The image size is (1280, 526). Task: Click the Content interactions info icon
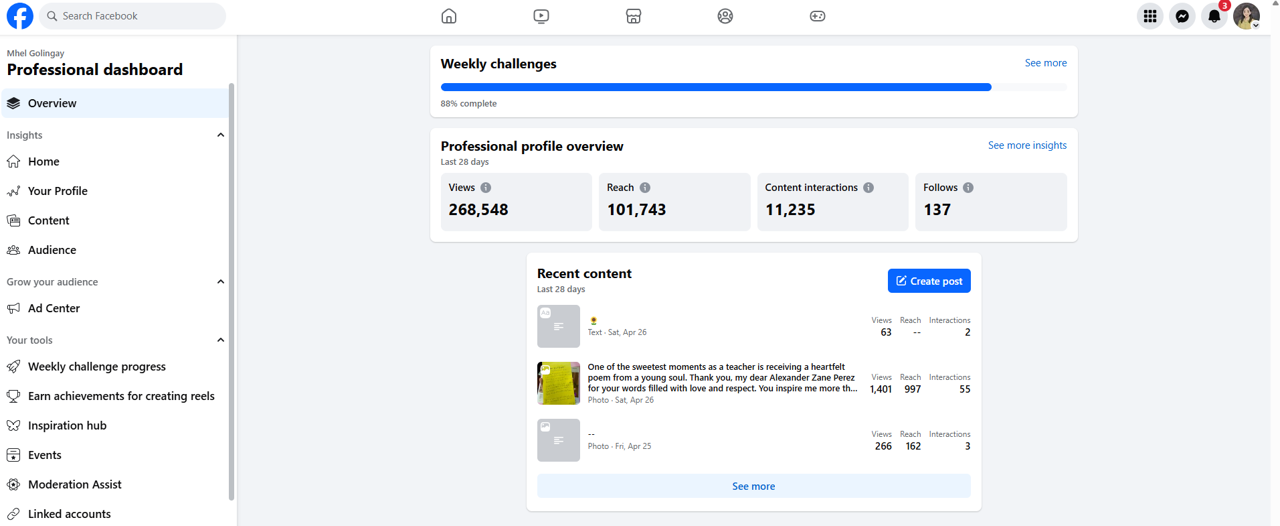[868, 188]
